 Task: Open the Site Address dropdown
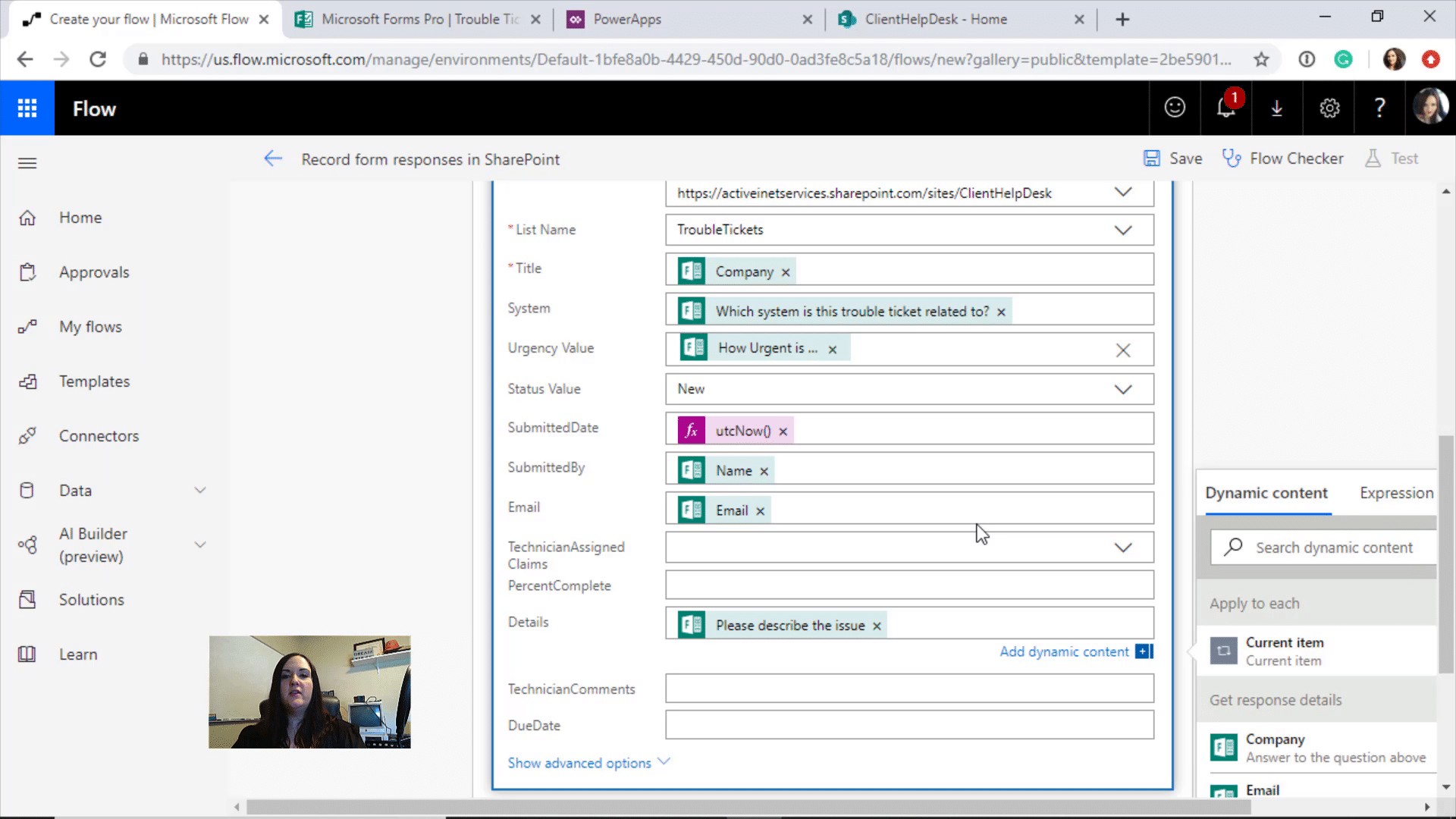[1123, 193]
